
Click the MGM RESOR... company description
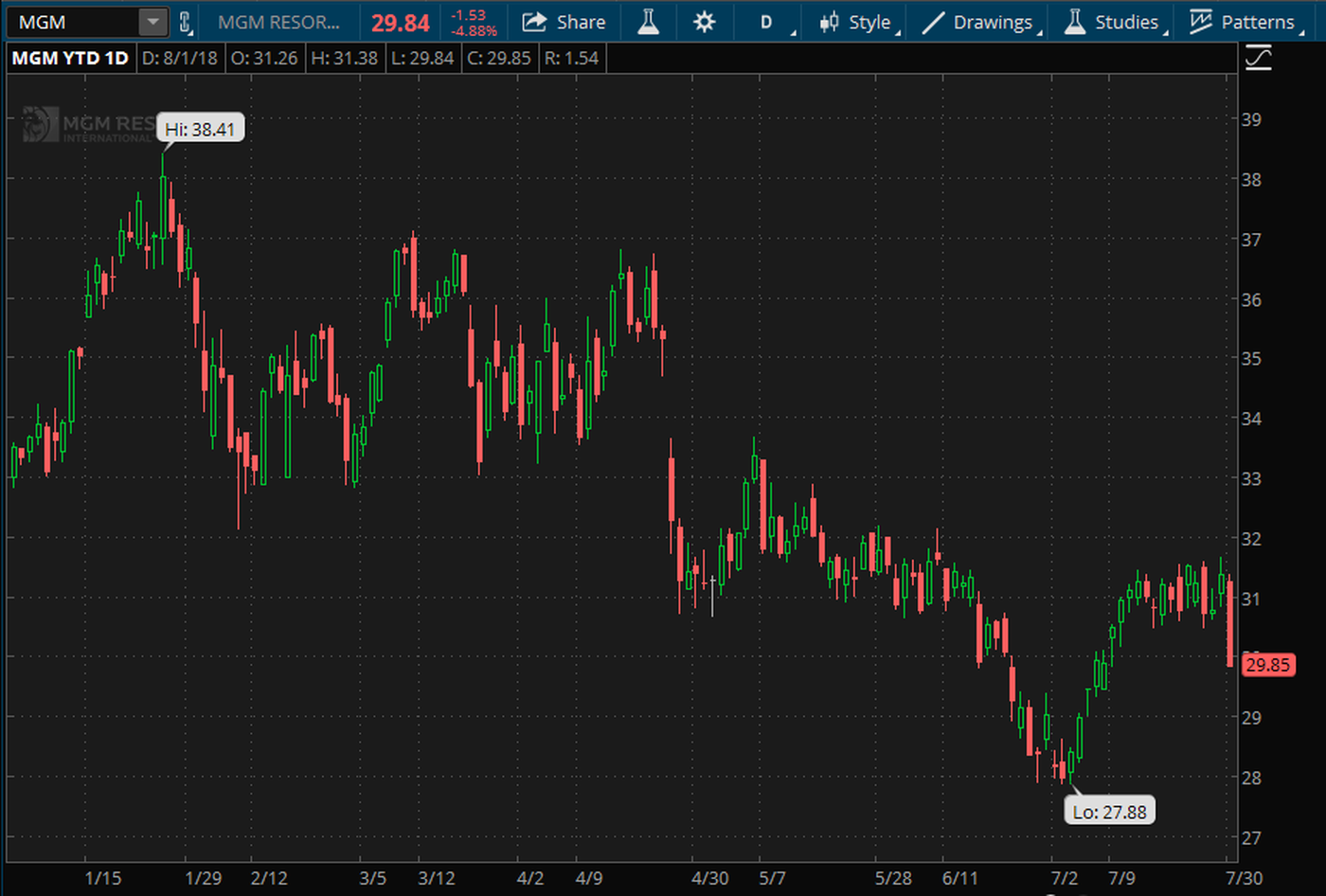[x=278, y=22]
